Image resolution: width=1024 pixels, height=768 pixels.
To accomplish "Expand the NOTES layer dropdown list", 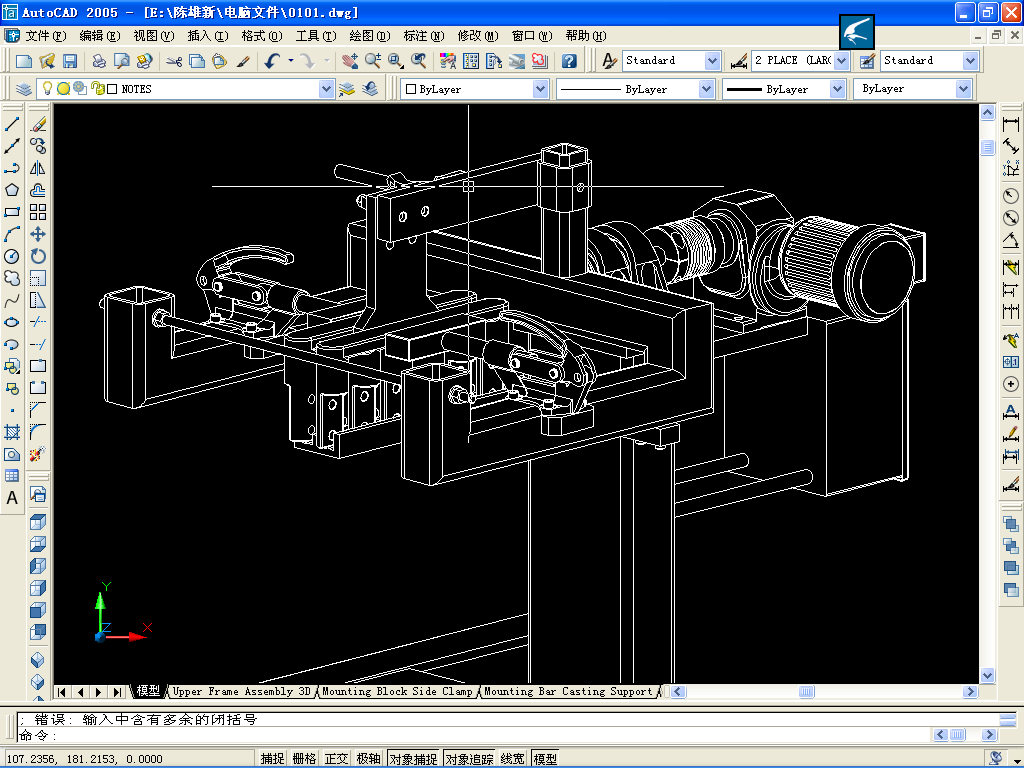I will [327, 89].
